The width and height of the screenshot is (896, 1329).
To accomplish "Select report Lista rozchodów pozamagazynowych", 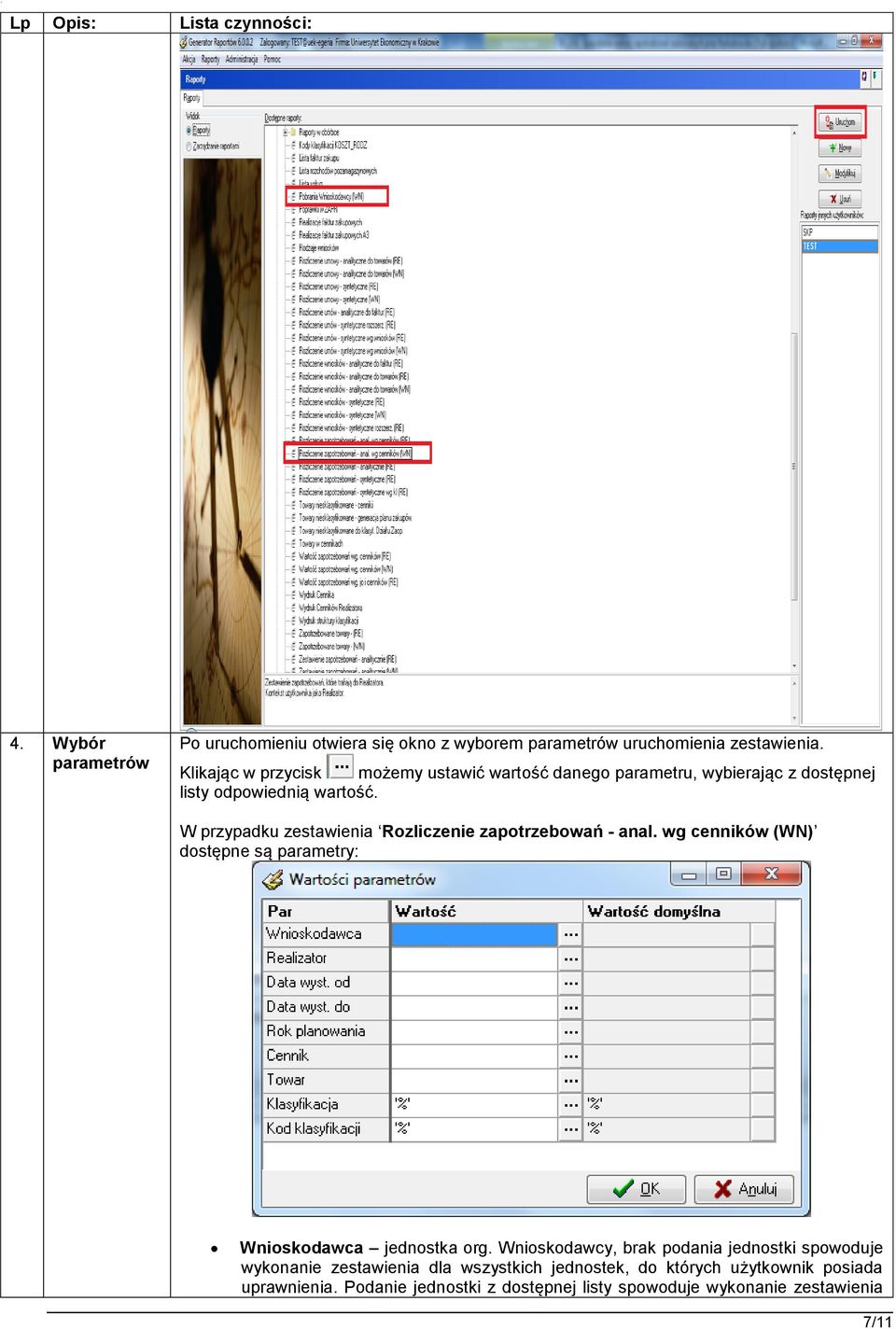I will [x=338, y=172].
